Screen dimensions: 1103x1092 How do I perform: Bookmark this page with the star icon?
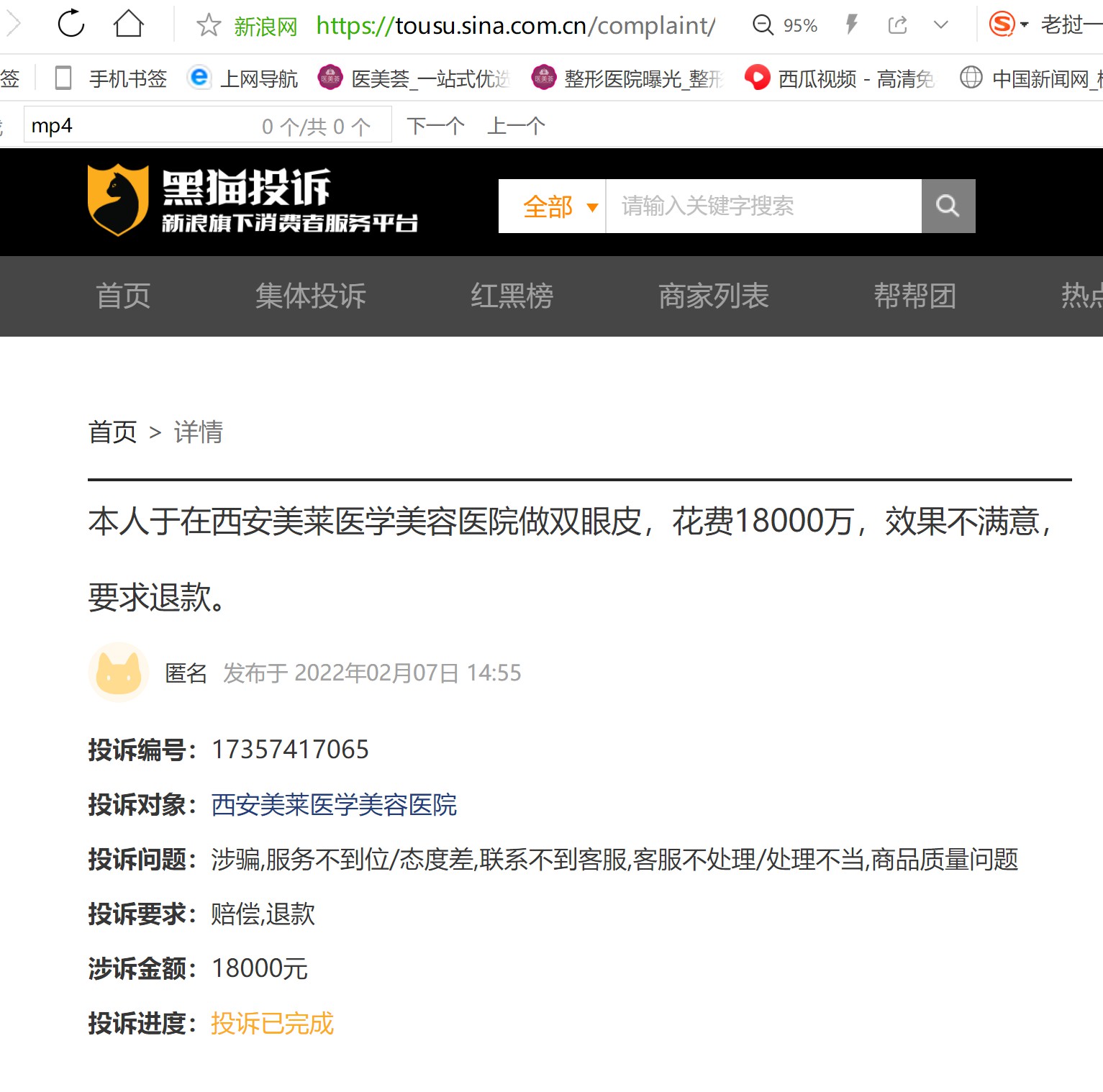(209, 25)
